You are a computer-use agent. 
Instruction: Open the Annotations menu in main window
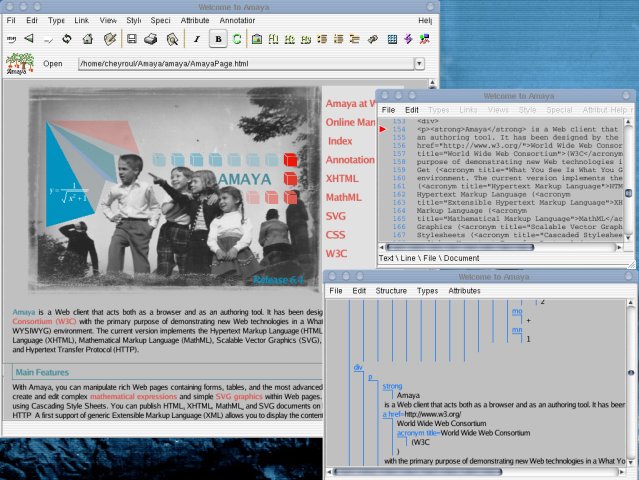pyautogui.click(x=237, y=20)
